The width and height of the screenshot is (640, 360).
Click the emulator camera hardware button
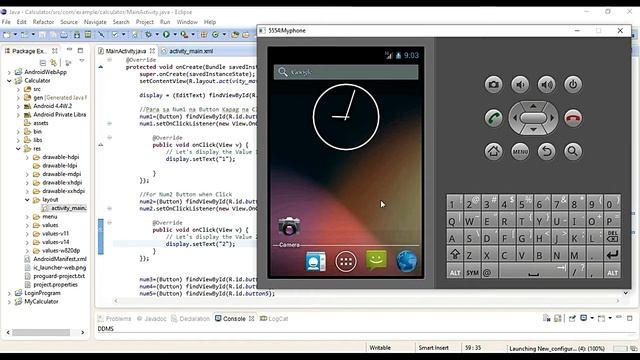(493, 84)
